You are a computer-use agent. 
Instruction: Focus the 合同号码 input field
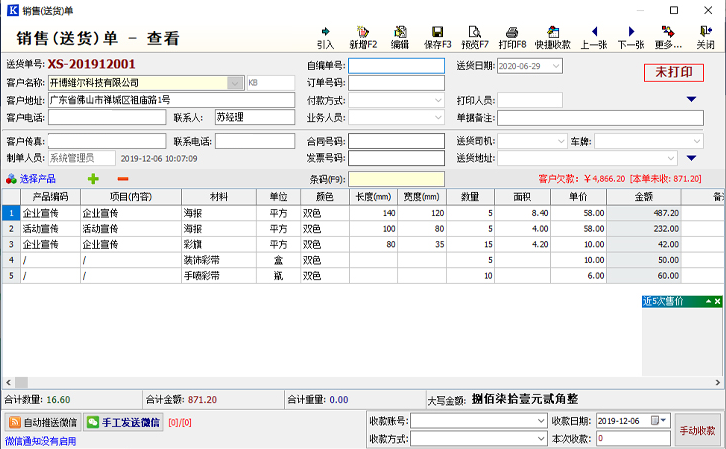pyautogui.click(x=396, y=141)
